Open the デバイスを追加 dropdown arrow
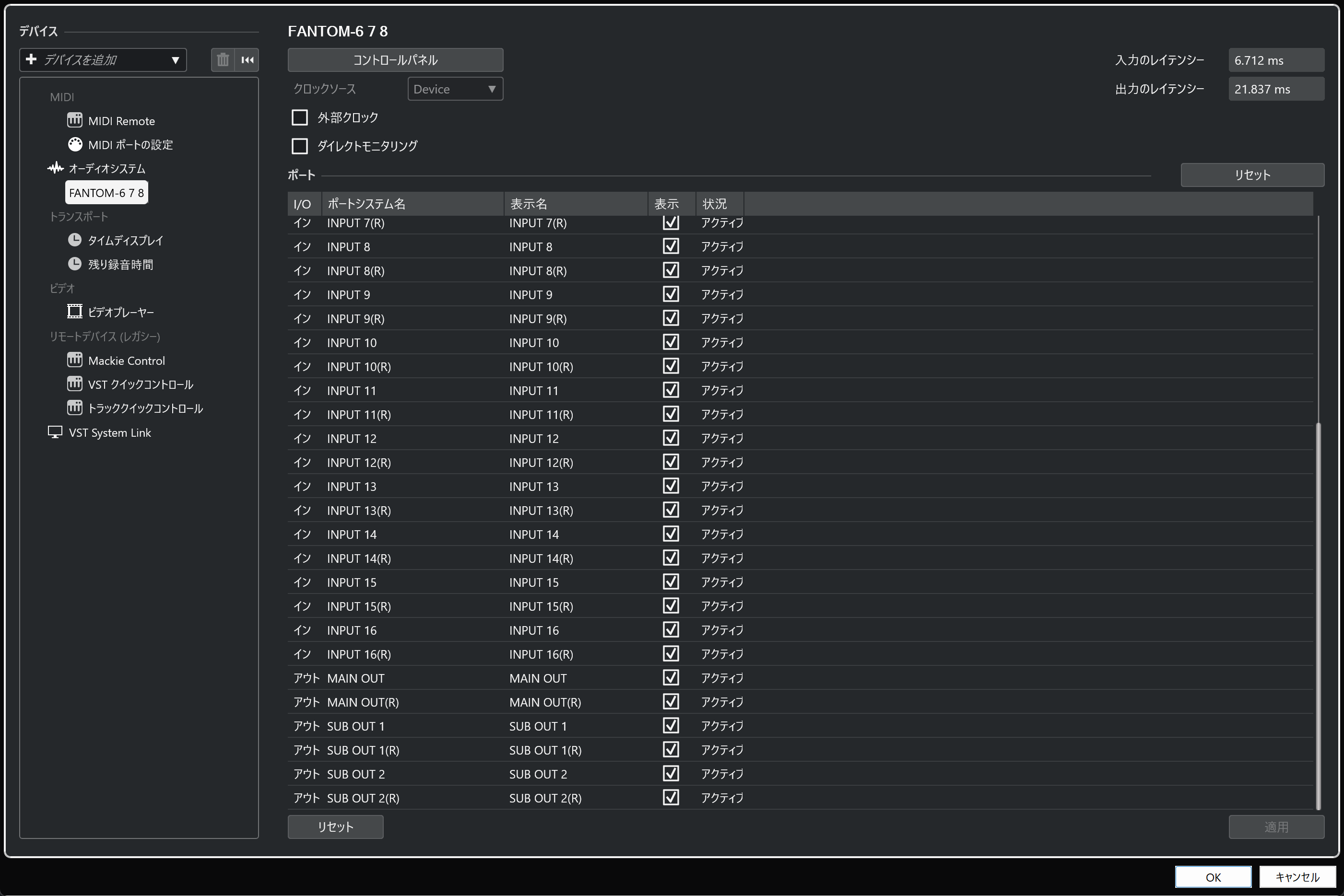 pyautogui.click(x=176, y=60)
